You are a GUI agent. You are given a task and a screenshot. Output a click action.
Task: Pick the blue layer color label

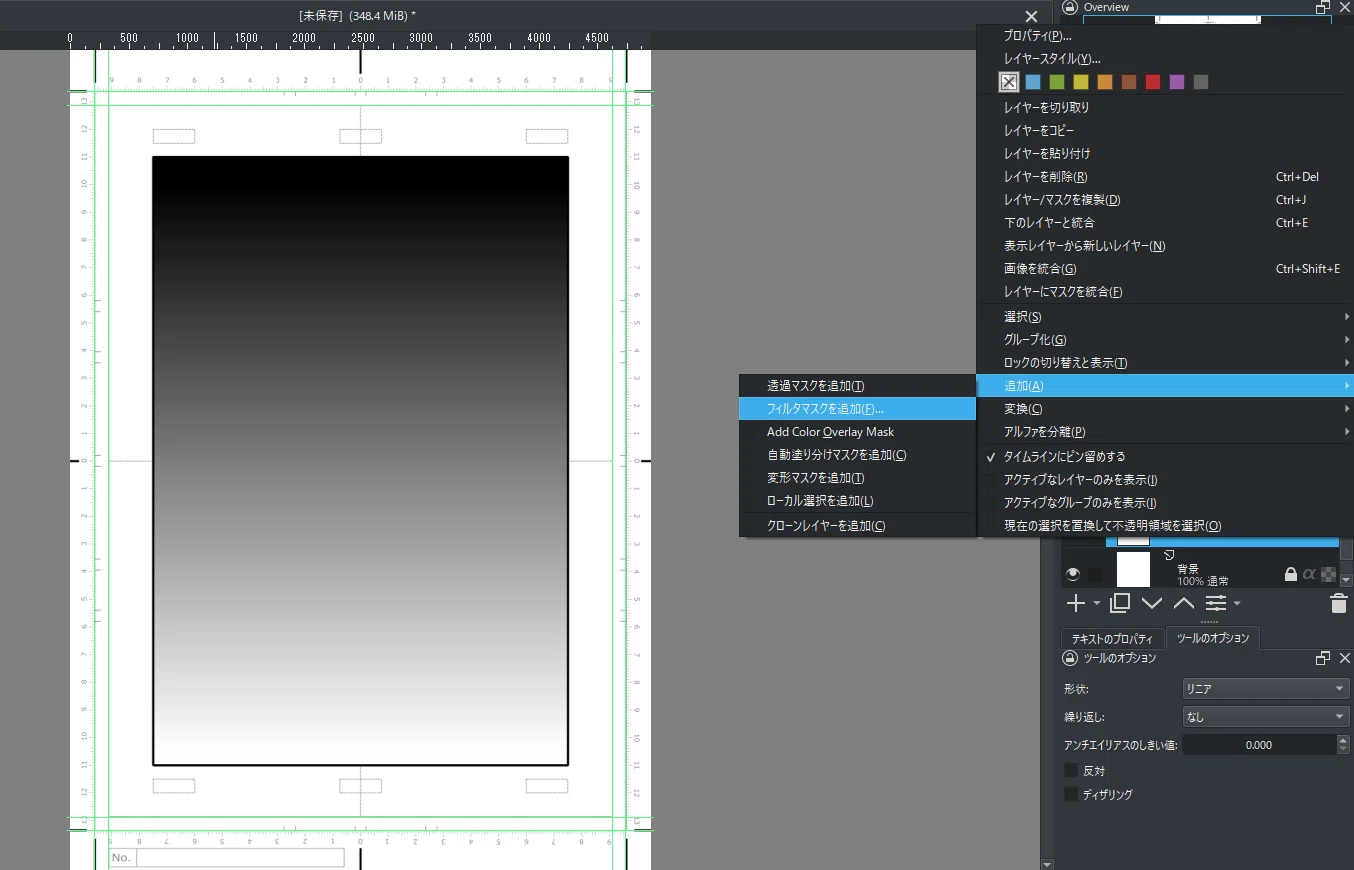tap(1033, 82)
